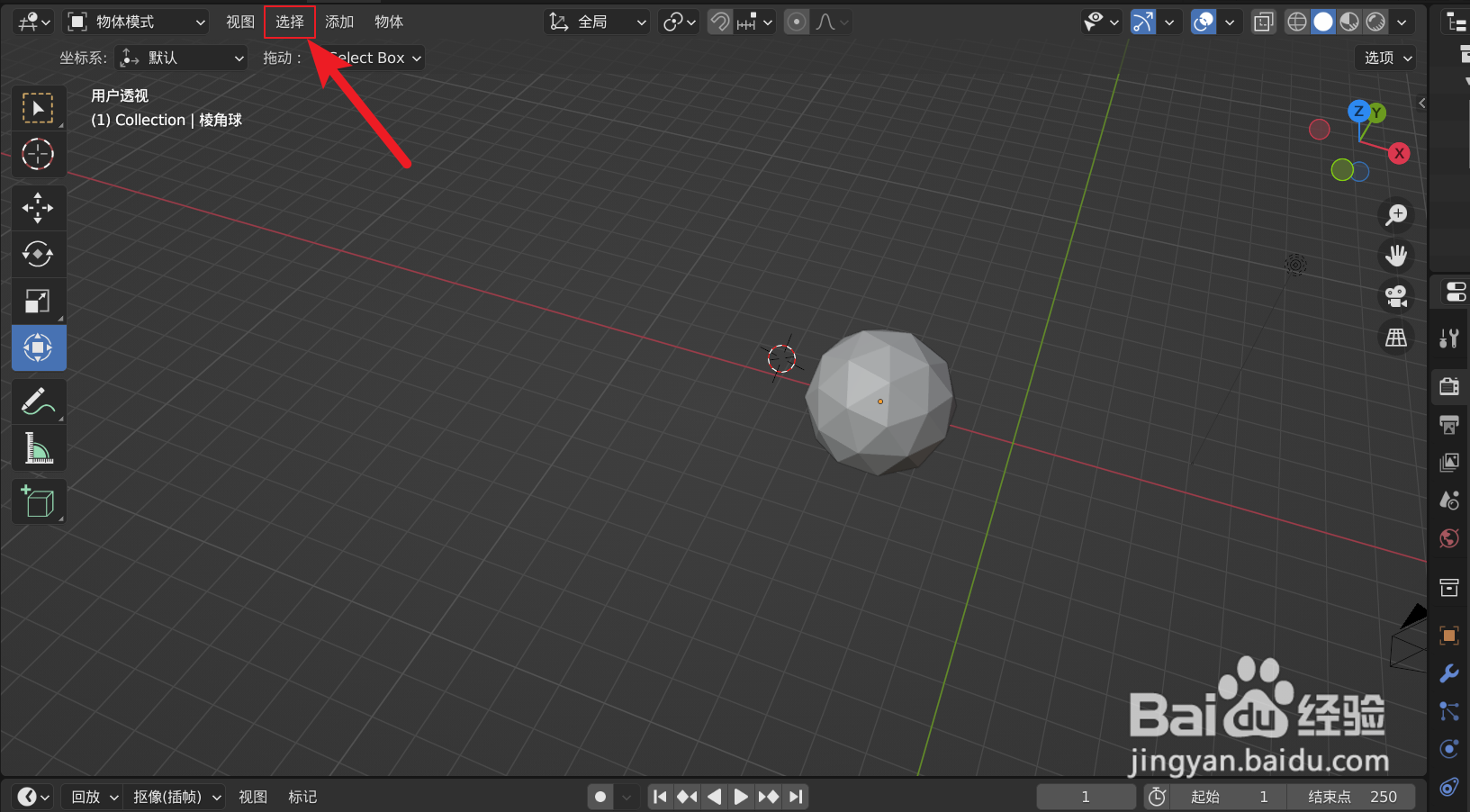Image resolution: width=1470 pixels, height=812 pixels.
Task: Open the Tool properties tab
Action: (1449, 338)
